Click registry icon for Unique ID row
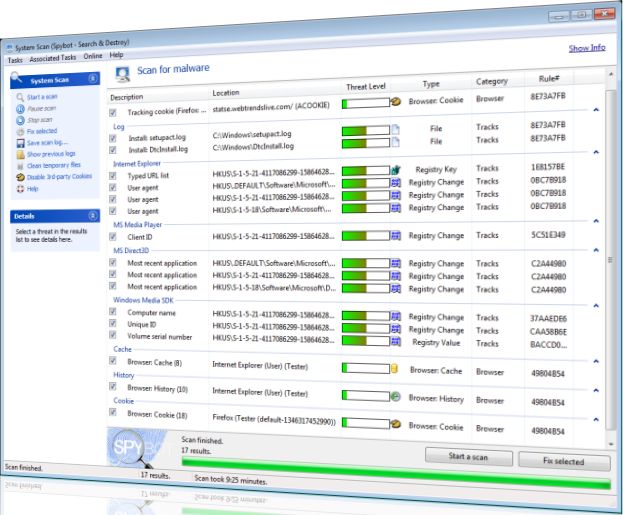The width and height of the screenshot is (623, 515). click(396, 329)
